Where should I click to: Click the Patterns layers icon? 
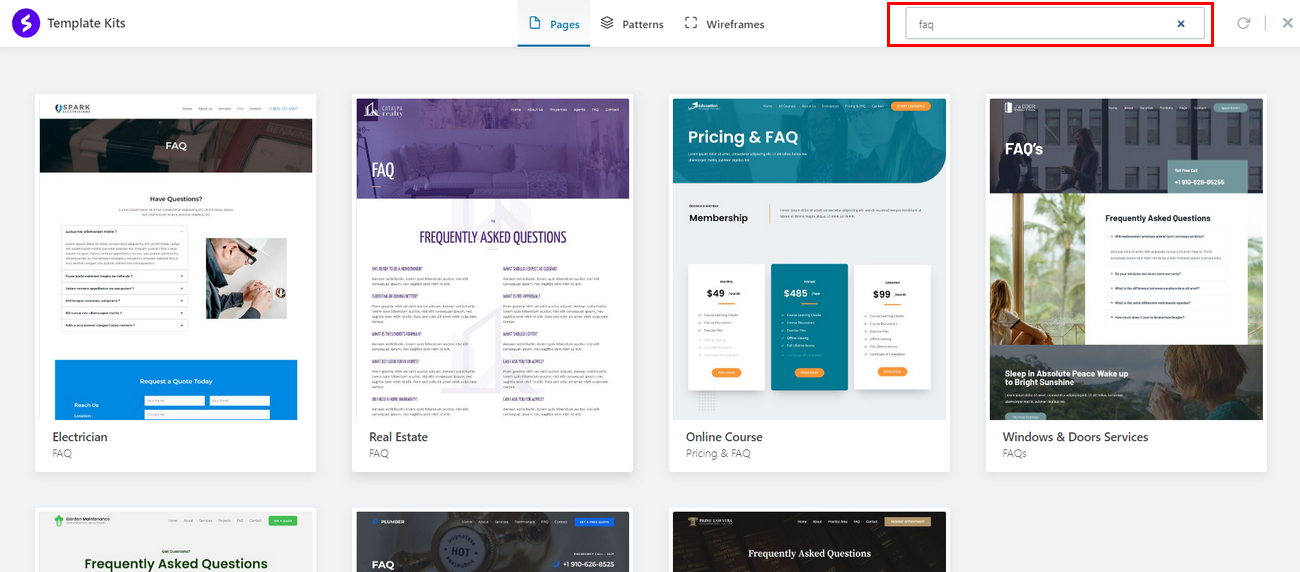pyautogui.click(x=607, y=23)
